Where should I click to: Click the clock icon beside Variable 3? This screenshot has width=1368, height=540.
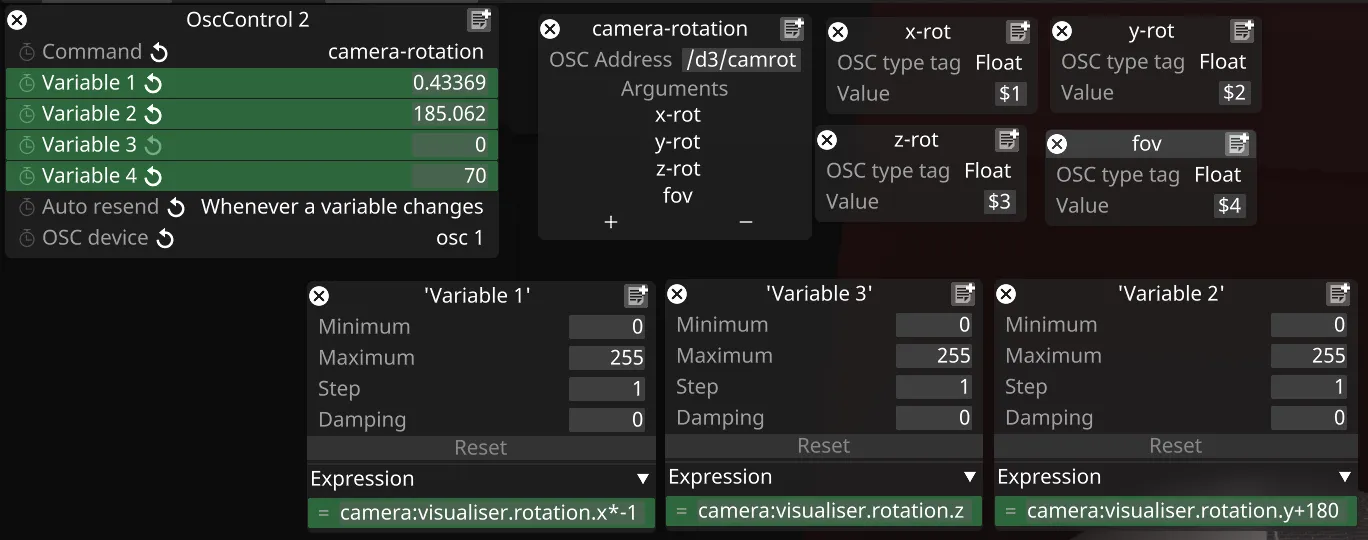(x=27, y=145)
